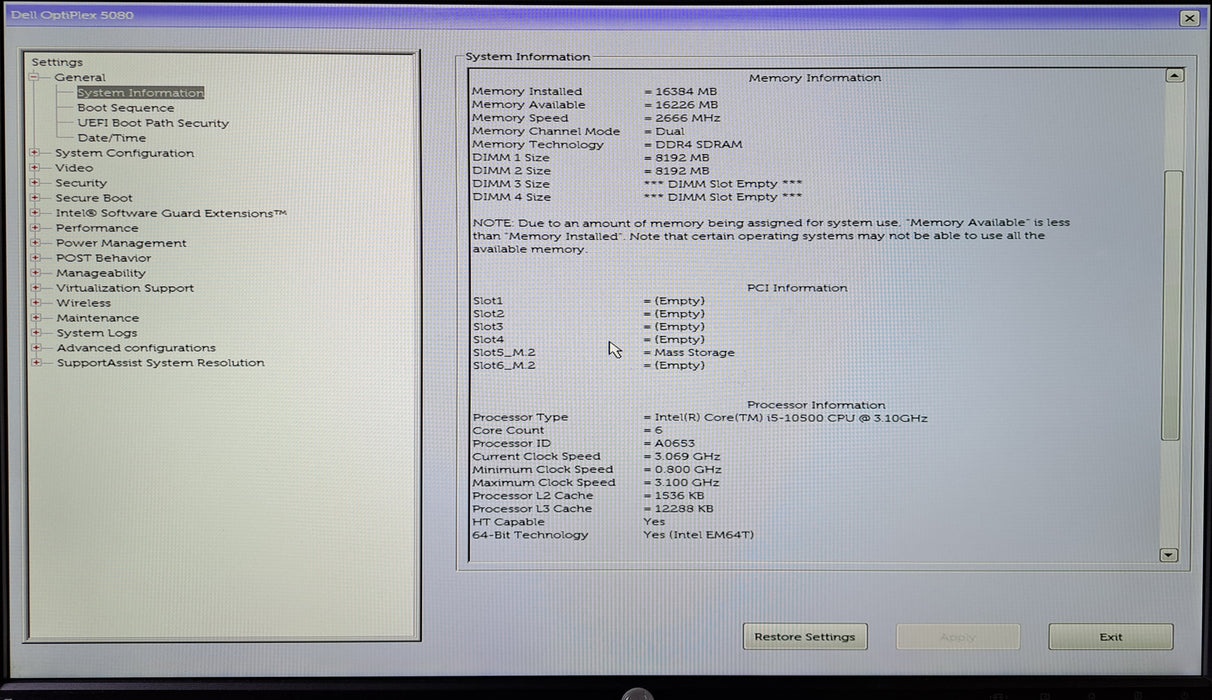Expand the Video settings node
This screenshot has width=1212, height=700.
click(35, 168)
